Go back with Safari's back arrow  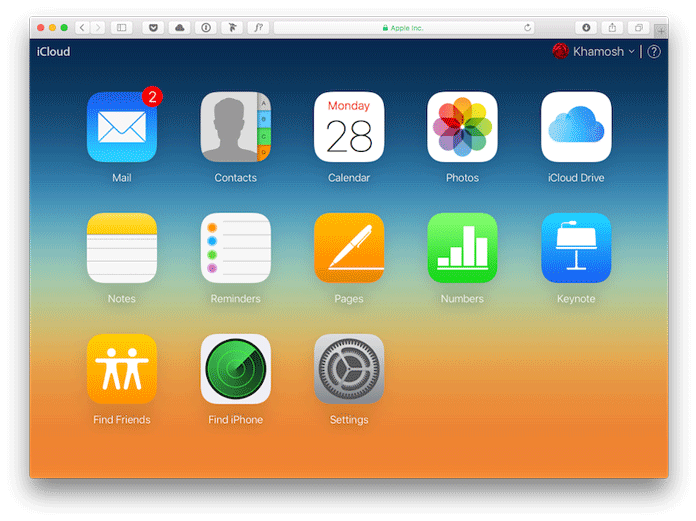(x=82, y=28)
